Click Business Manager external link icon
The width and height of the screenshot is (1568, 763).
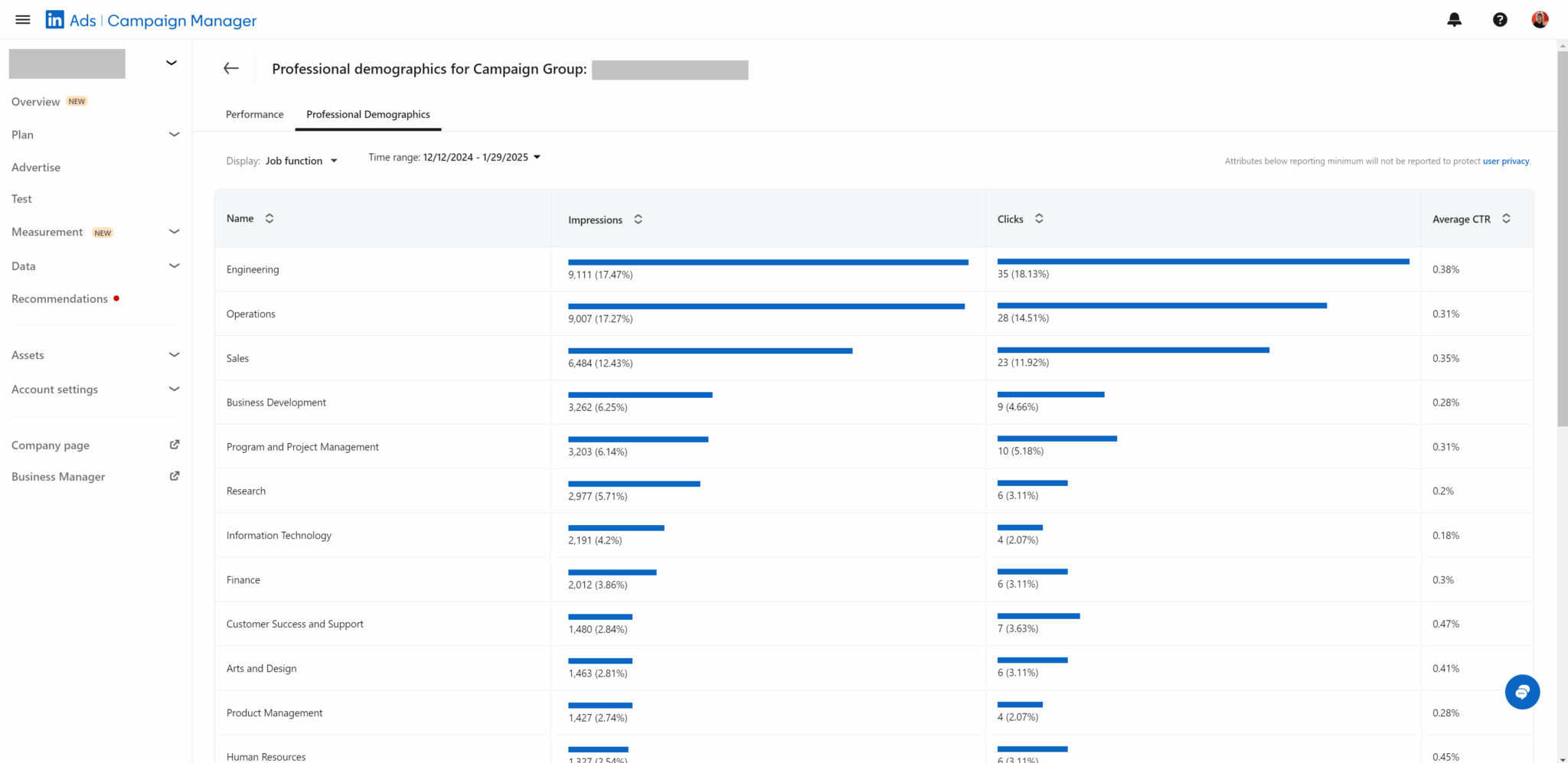175,476
